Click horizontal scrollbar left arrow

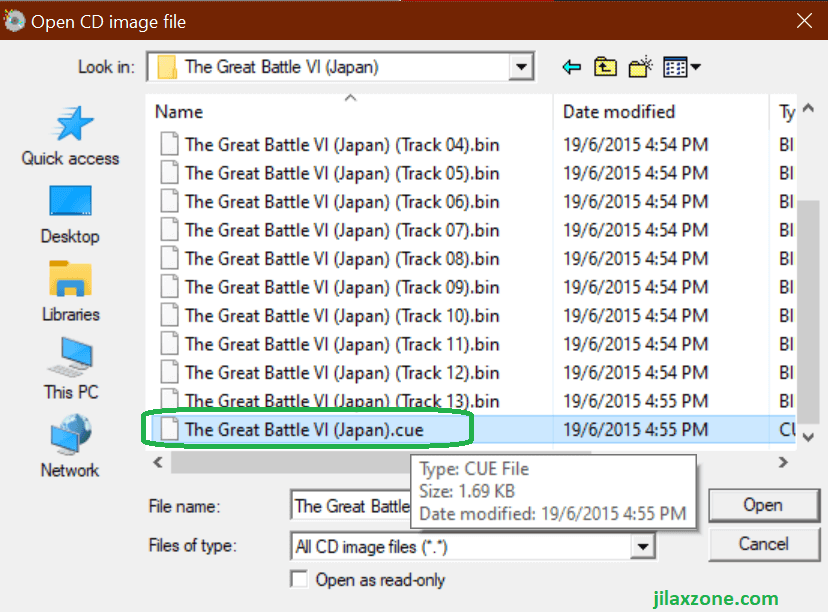tap(157, 463)
